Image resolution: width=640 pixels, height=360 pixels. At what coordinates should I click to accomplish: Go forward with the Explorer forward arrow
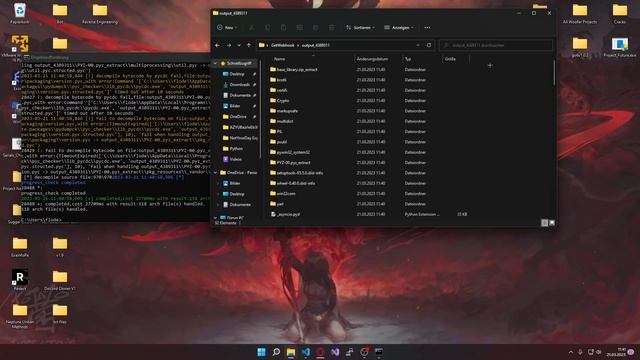point(229,45)
